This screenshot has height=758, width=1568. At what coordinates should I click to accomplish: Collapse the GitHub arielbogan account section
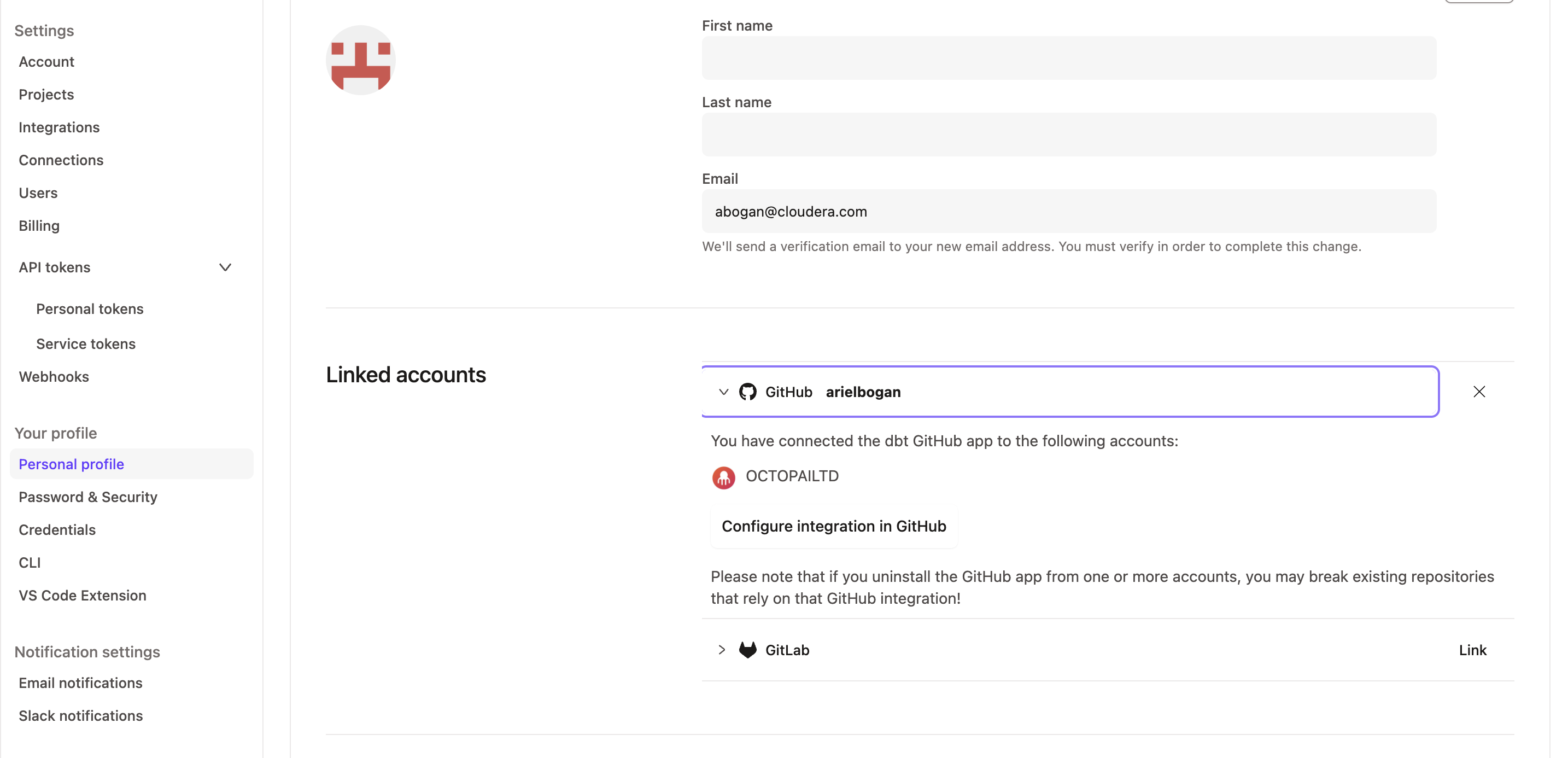(x=723, y=392)
